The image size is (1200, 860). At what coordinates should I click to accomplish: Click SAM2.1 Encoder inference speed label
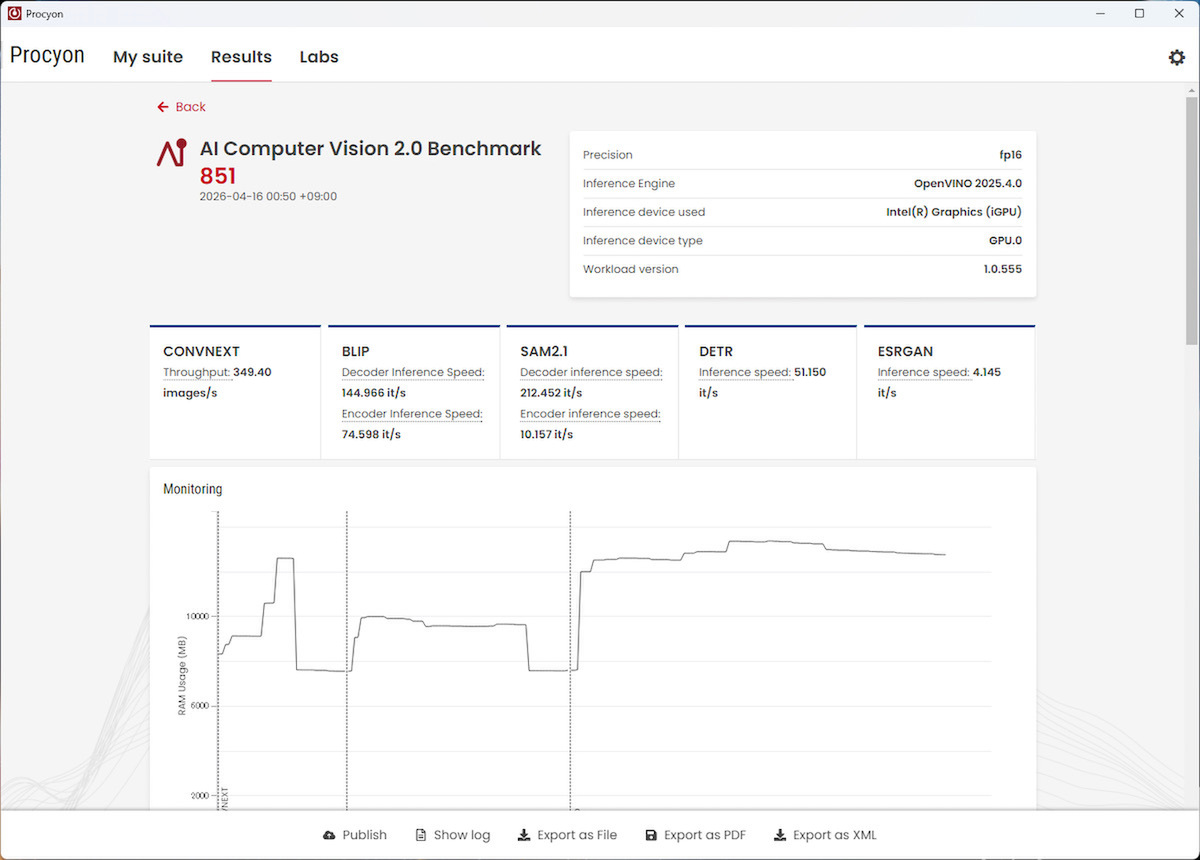(x=590, y=414)
